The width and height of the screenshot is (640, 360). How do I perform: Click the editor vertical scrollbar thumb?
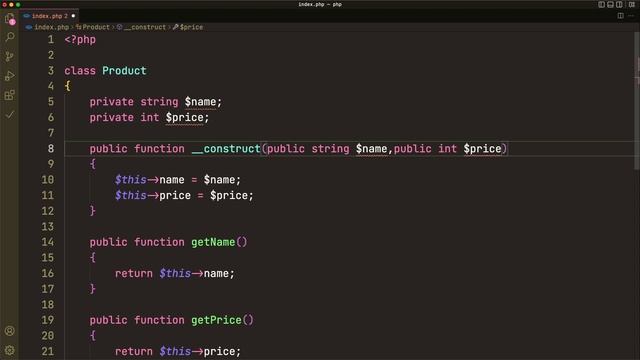click(637, 100)
